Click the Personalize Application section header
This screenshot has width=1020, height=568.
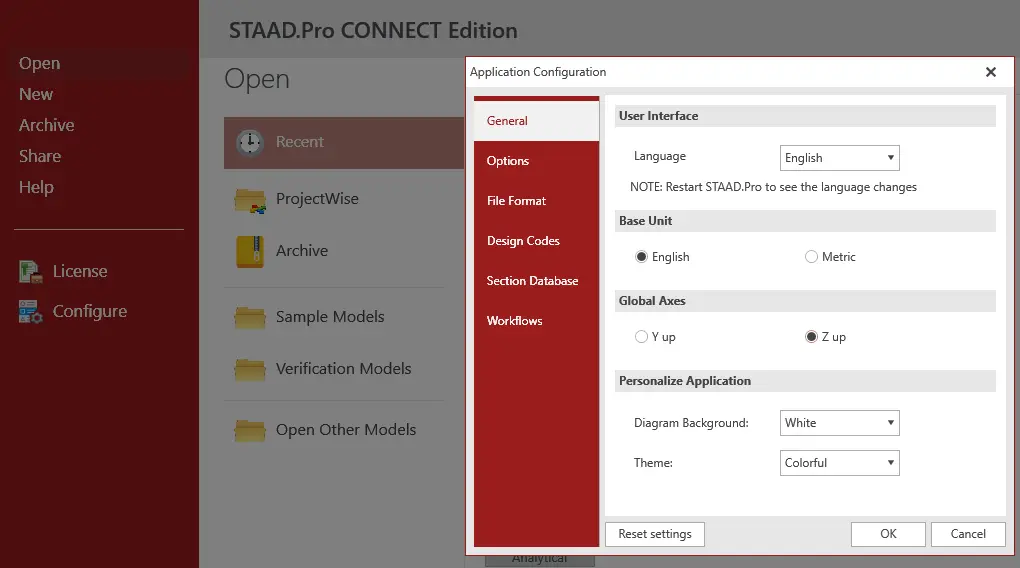click(x=805, y=381)
